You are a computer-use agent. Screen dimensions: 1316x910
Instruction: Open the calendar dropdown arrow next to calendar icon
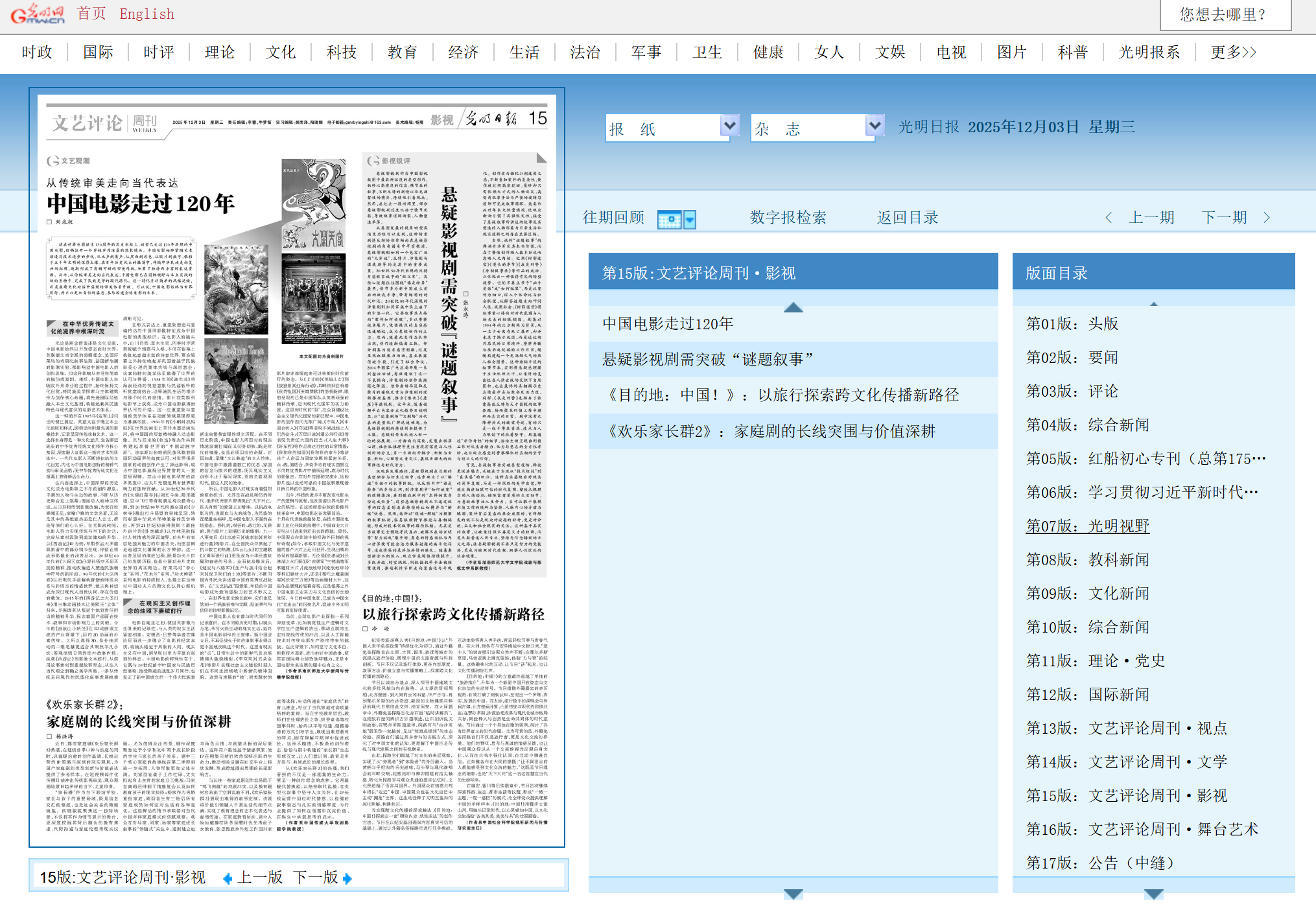(688, 219)
